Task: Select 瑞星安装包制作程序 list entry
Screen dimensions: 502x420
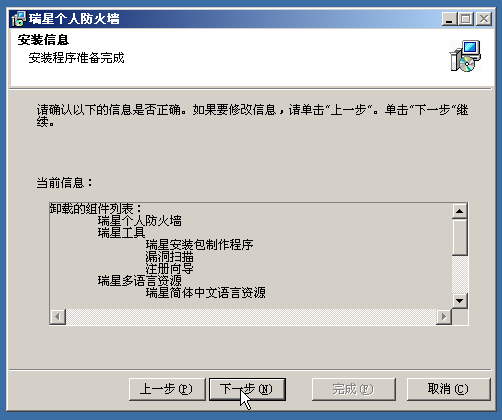Action: (200, 245)
